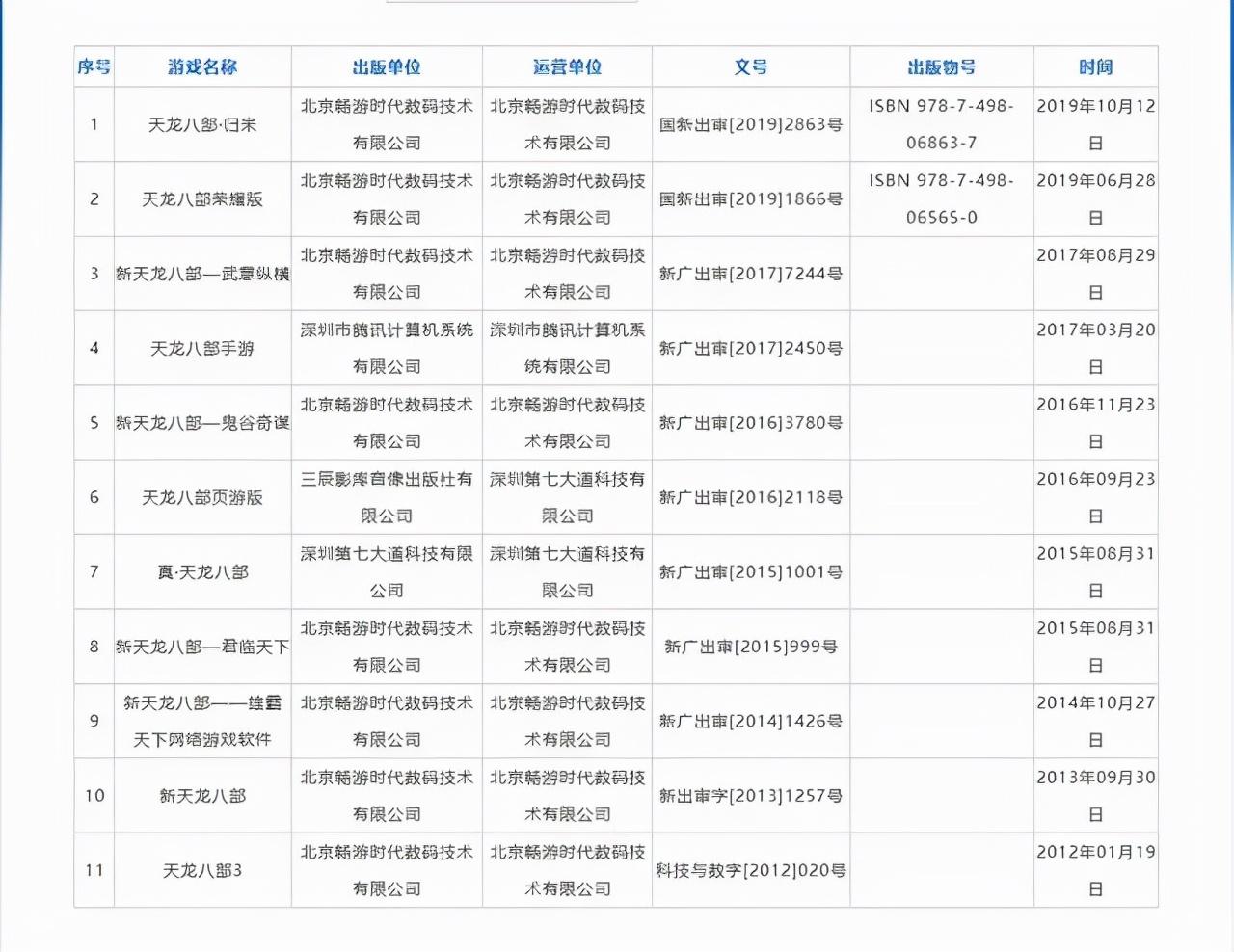Select the game name 新天龙八部—君临天下
The width and height of the screenshot is (1234, 952).
coord(202,647)
